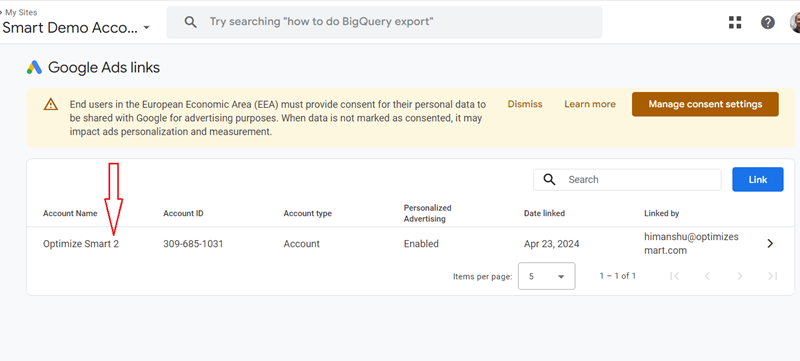This screenshot has height=361, width=800.
Task: Click the 1 – 1 of 1 pagination text
Action: tap(618, 276)
